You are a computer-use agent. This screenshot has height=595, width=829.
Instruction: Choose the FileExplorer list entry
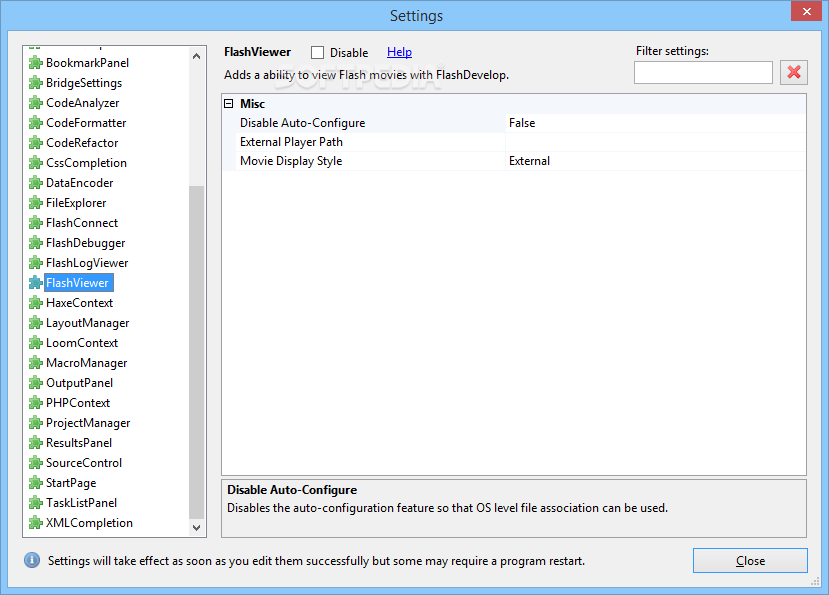click(76, 203)
